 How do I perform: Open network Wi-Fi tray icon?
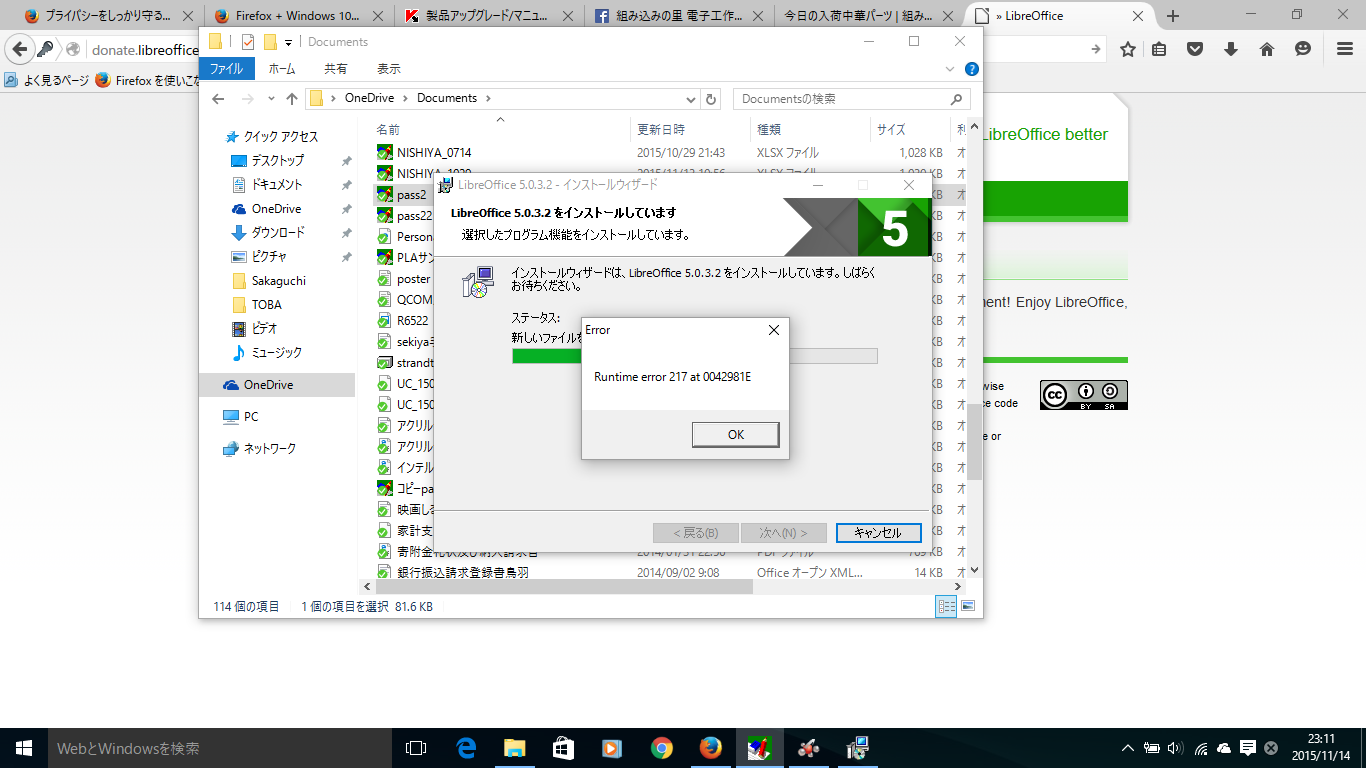[1200, 748]
